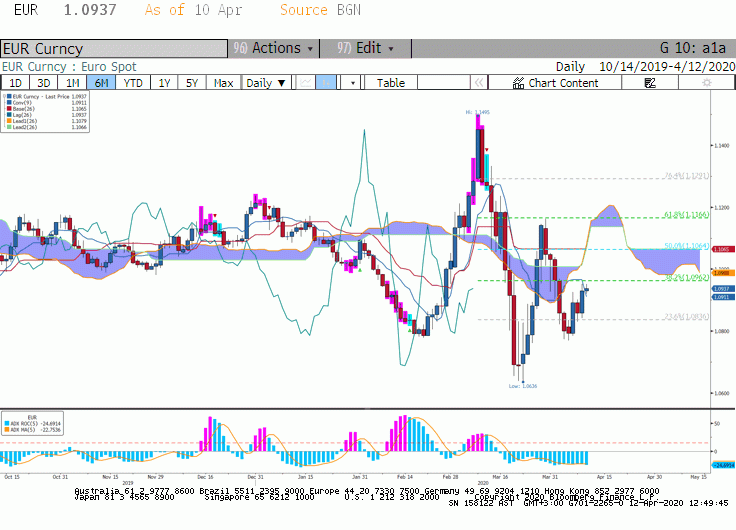Click Base(26) legend color box
This screenshot has height=530, width=736.
click(x=9, y=109)
